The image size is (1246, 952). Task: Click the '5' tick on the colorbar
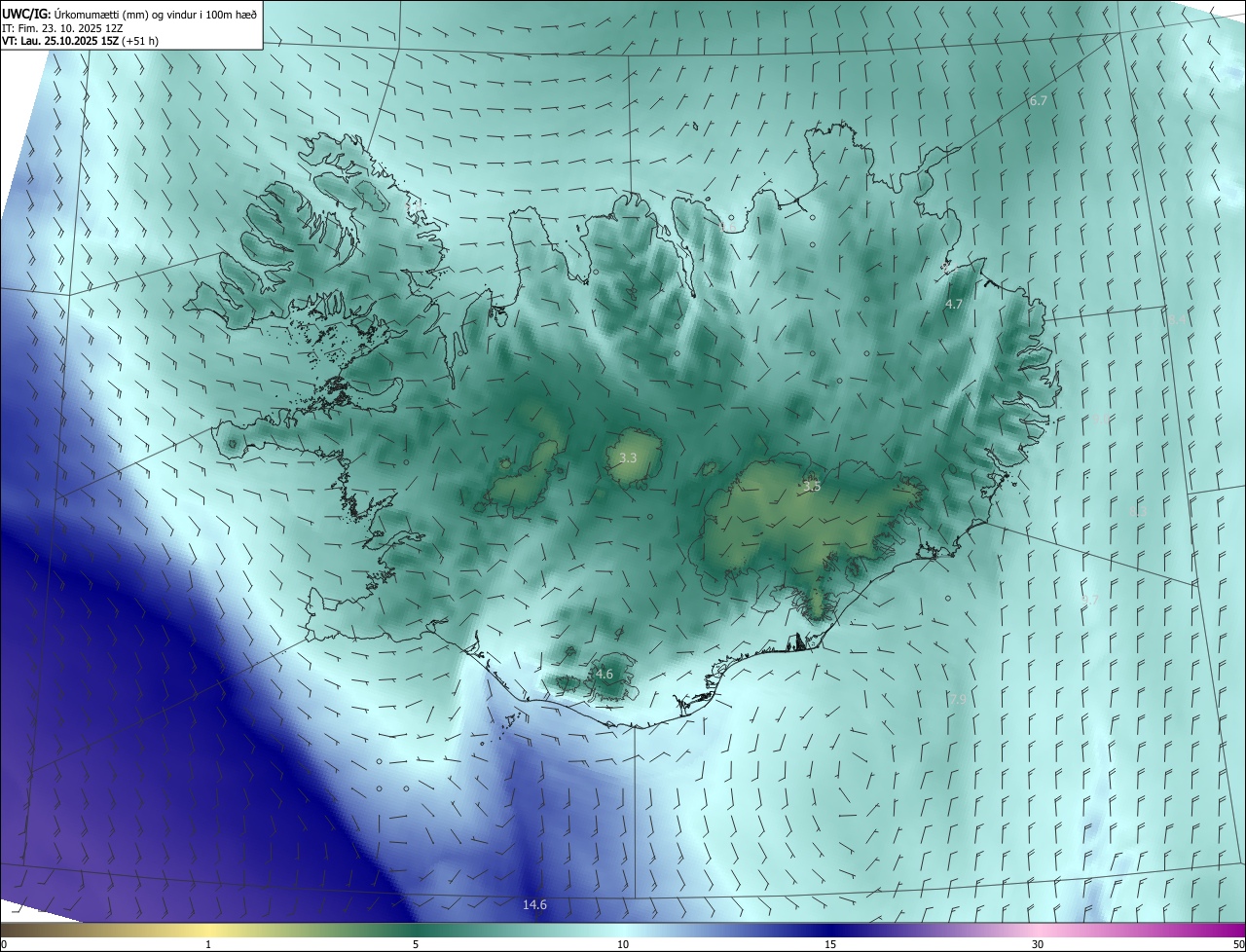point(416,944)
